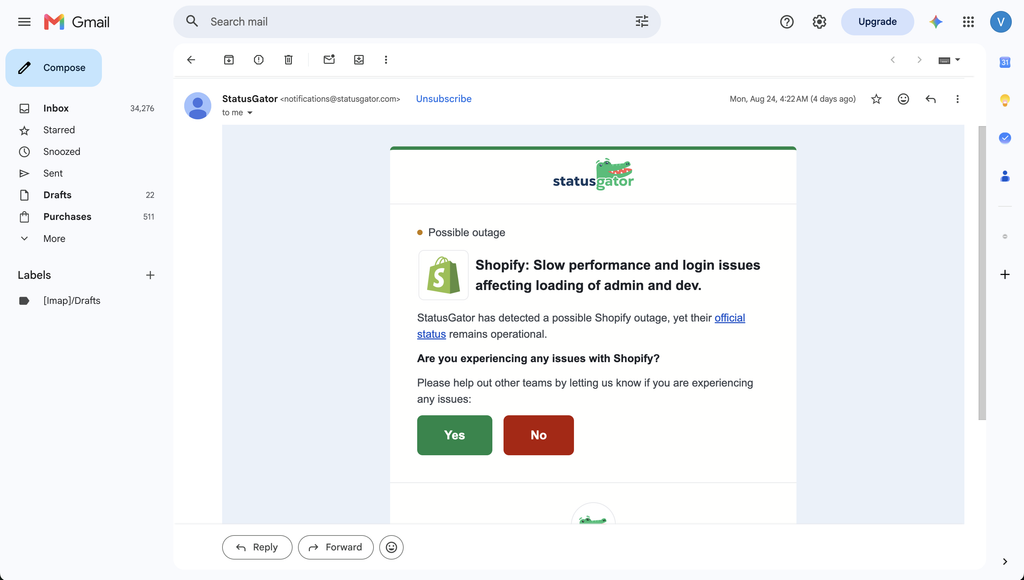
Task: Open the Gemini sparkle icon
Action: point(936,22)
